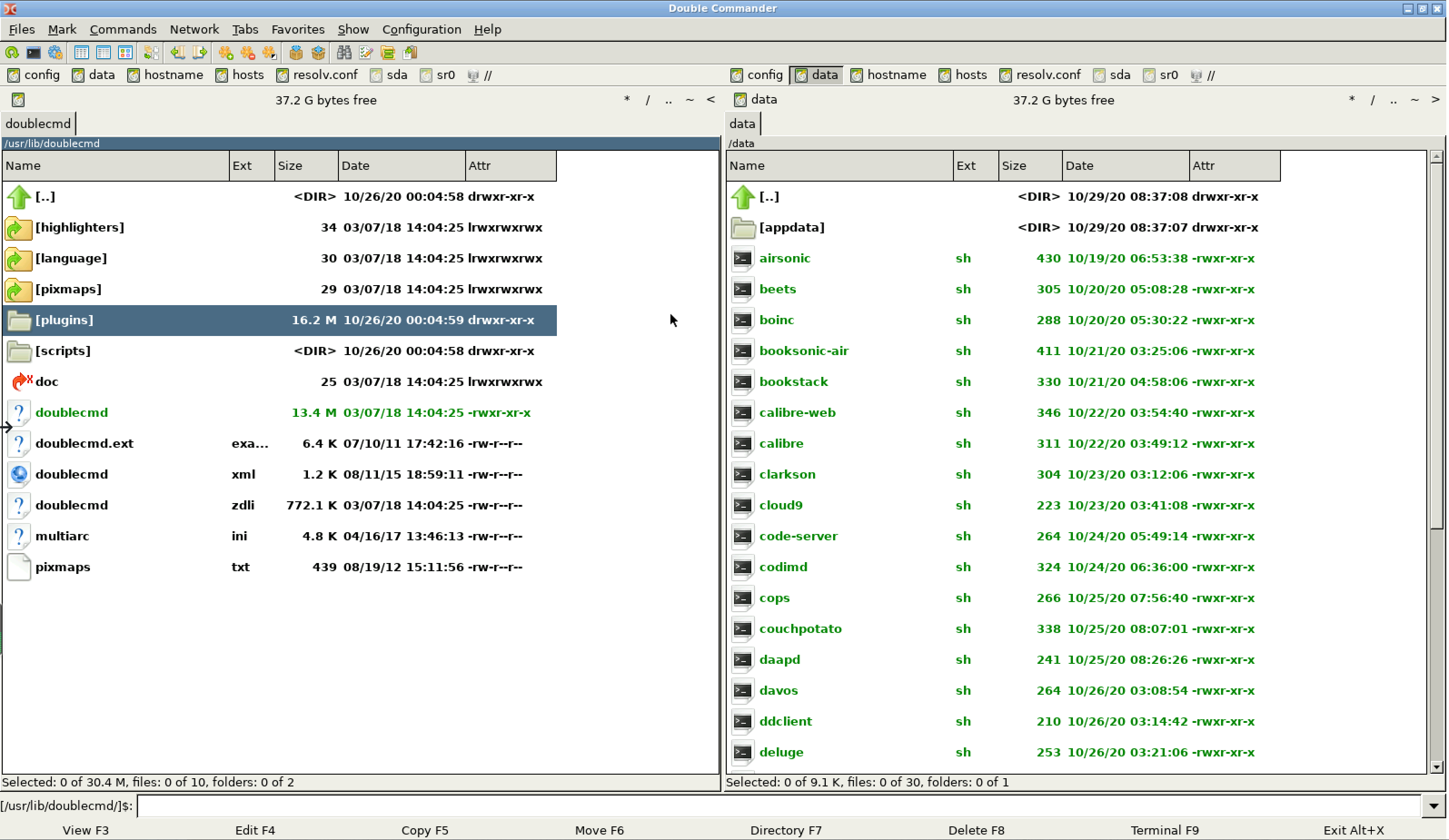The width and height of the screenshot is (1449, 840).
Task: Open command line history dropdown
Action: pyautogui.click(x=1434, y=806)
